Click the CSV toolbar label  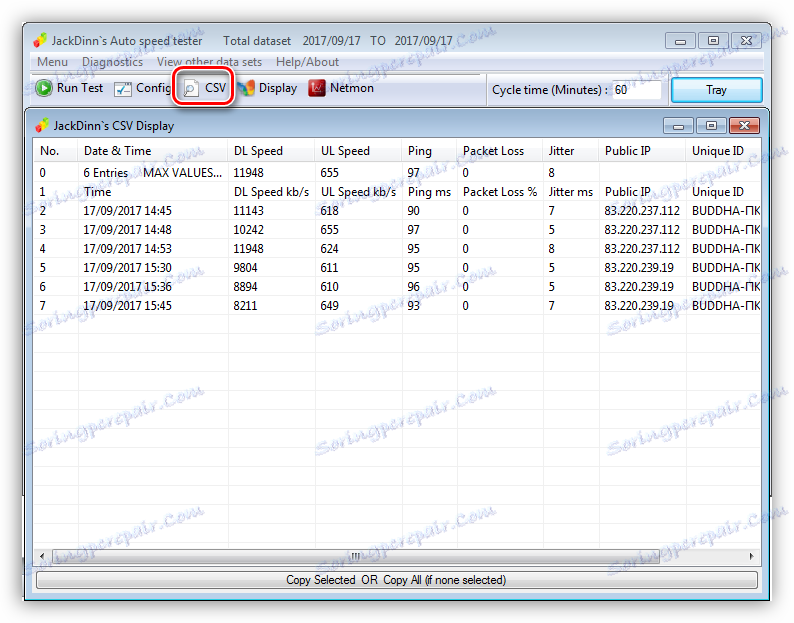coord(215,88)
